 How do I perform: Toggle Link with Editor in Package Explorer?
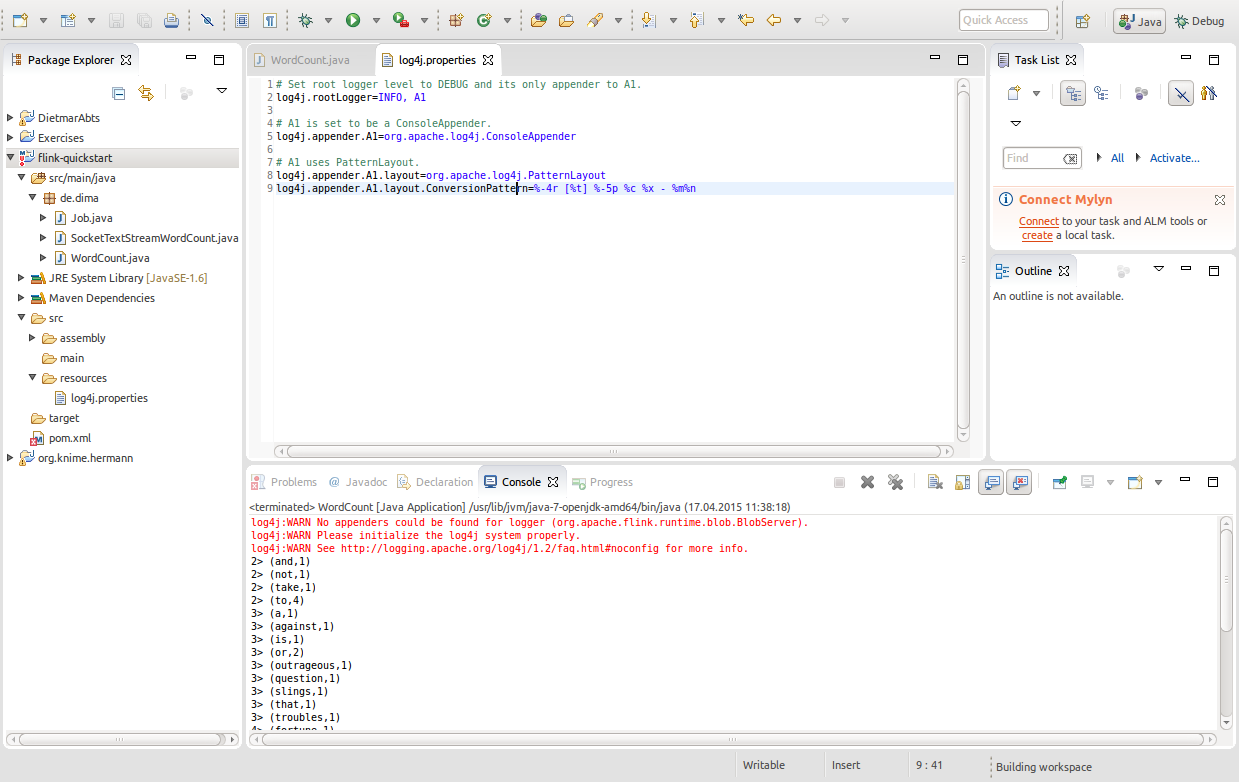pyautogui.click(x=146, y=93)
